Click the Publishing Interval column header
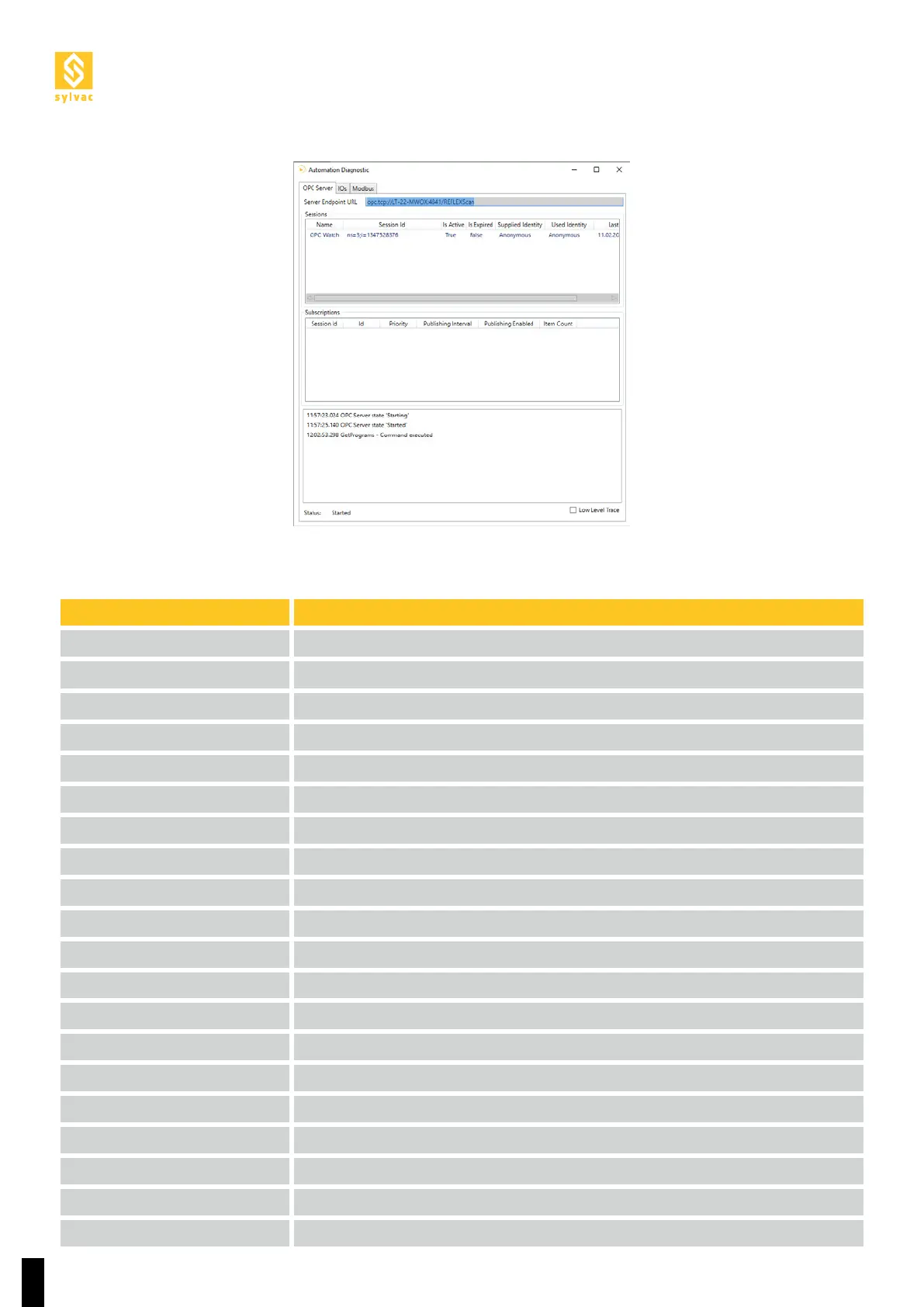924x1307 pixels. point(448,324)
